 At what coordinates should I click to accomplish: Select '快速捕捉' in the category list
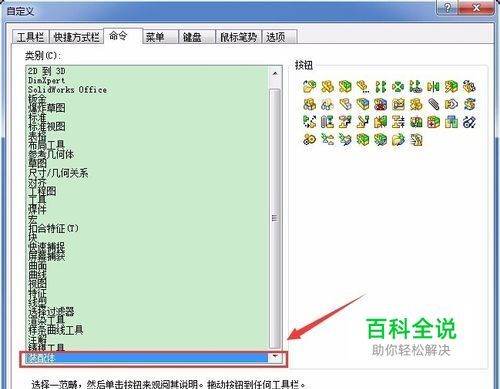(x=47, y=247)
